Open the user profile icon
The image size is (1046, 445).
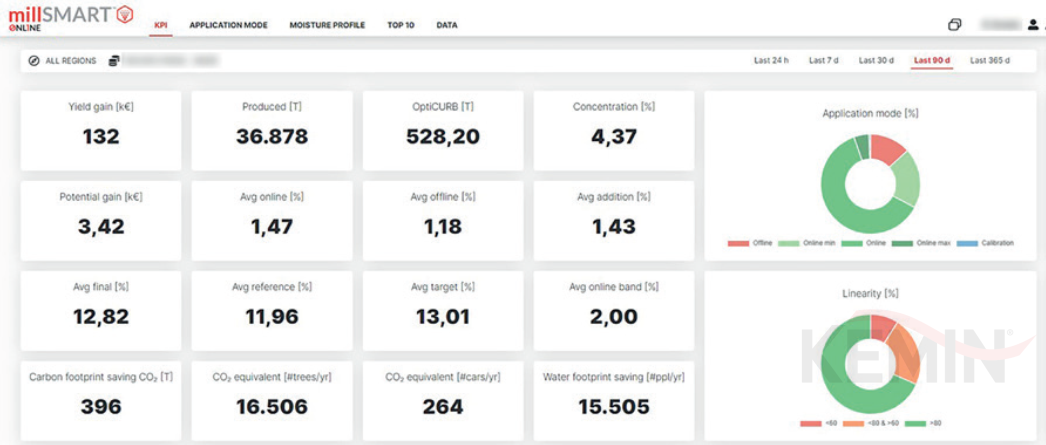coord(1034,25)
